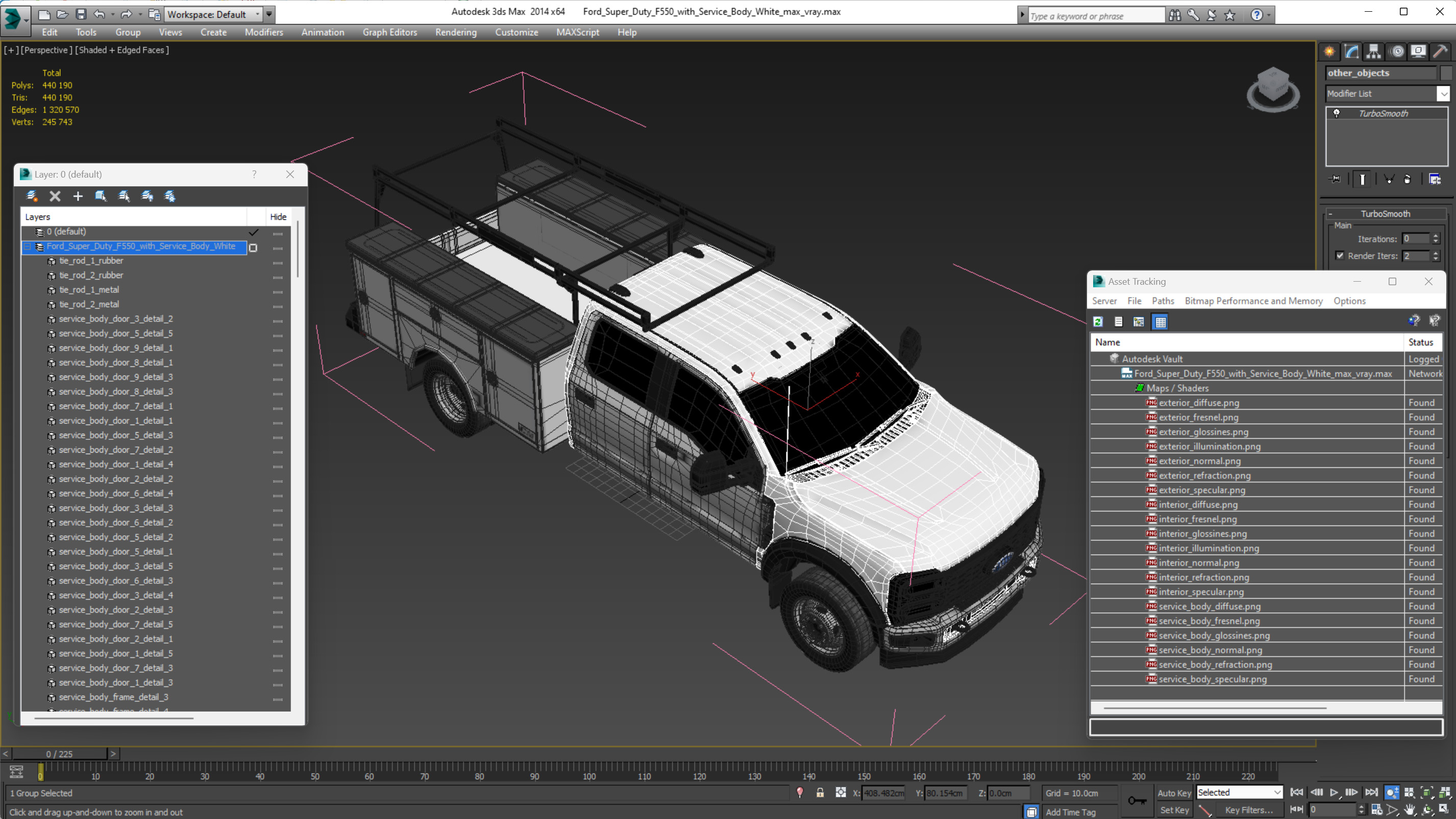This screenshot has width=1456, height=819.
Task: Click the Play Animation button
Action: click(x=1334, y=792)
